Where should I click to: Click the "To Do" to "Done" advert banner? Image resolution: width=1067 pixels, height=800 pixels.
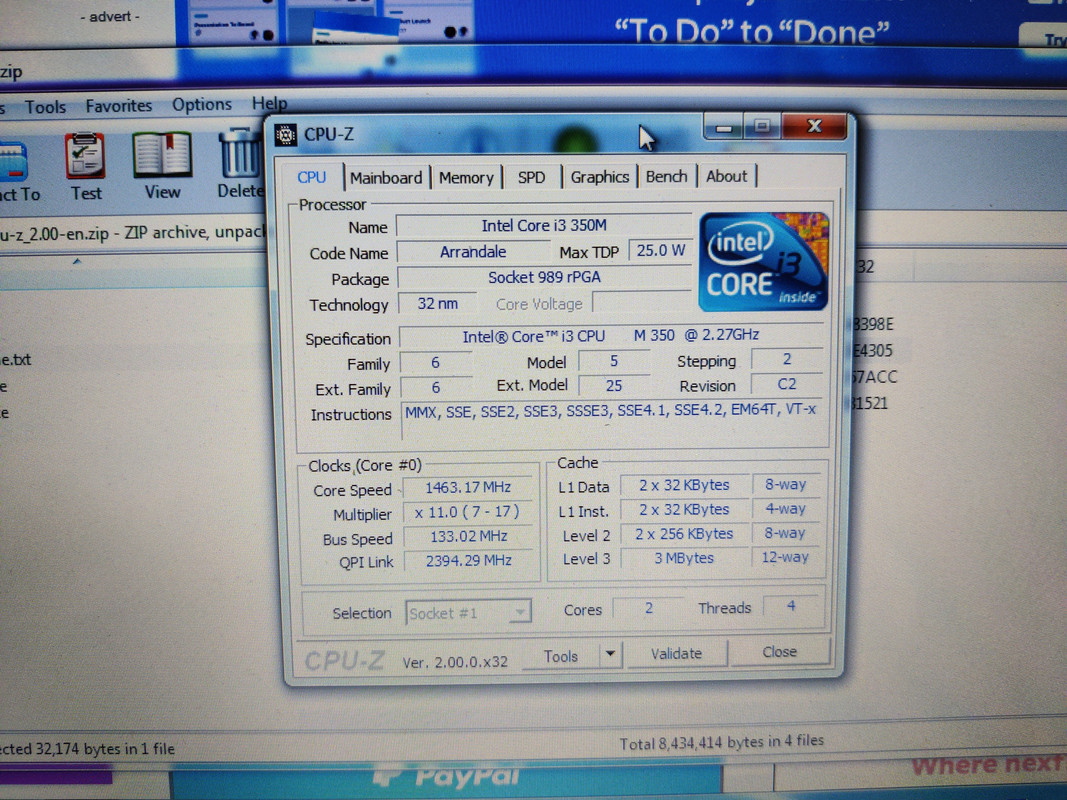pyautogui.click(x=751, y=31)
